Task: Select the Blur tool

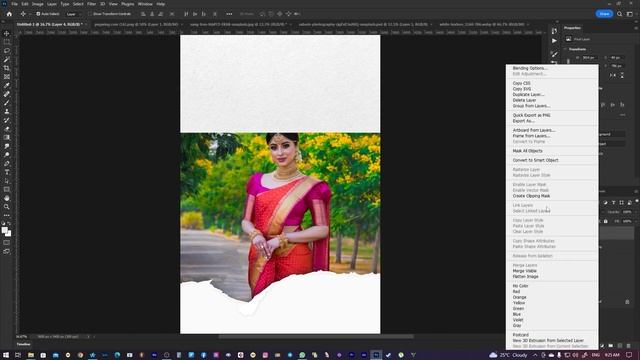Action: pos(7,146)
